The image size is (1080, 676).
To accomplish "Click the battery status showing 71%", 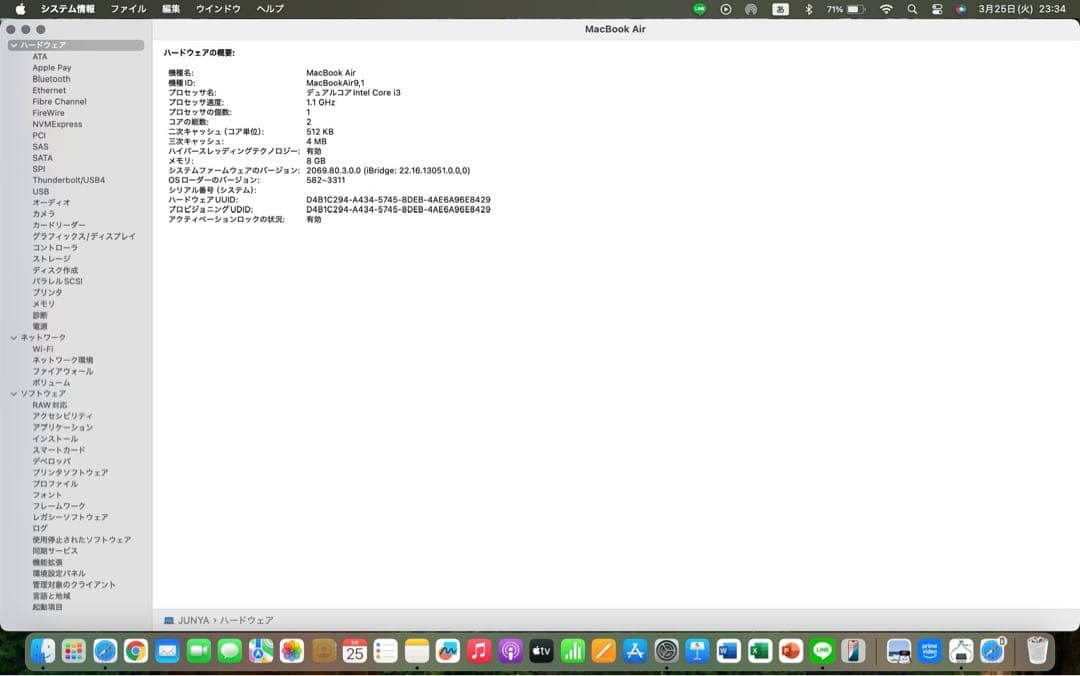I will 846,8.
